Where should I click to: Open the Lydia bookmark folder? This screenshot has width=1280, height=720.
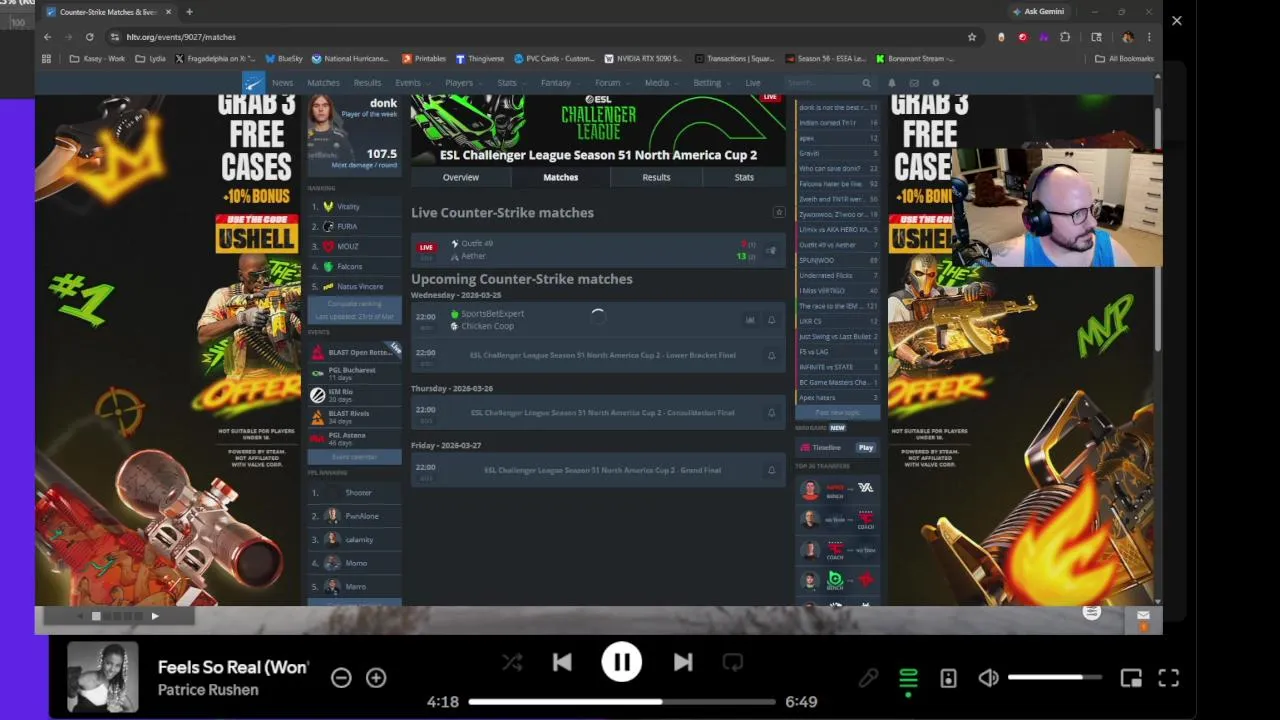pos(150,59)
